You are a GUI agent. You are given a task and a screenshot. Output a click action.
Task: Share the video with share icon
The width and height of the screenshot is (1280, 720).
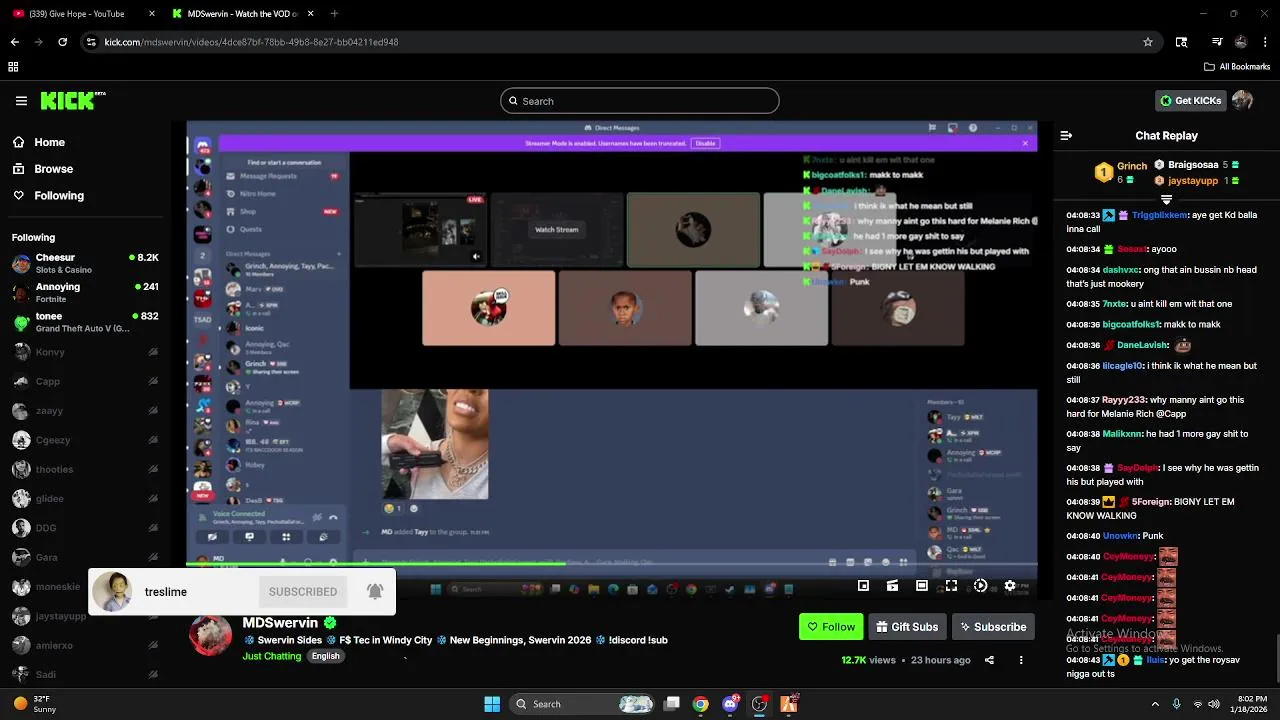pos(989,660)
